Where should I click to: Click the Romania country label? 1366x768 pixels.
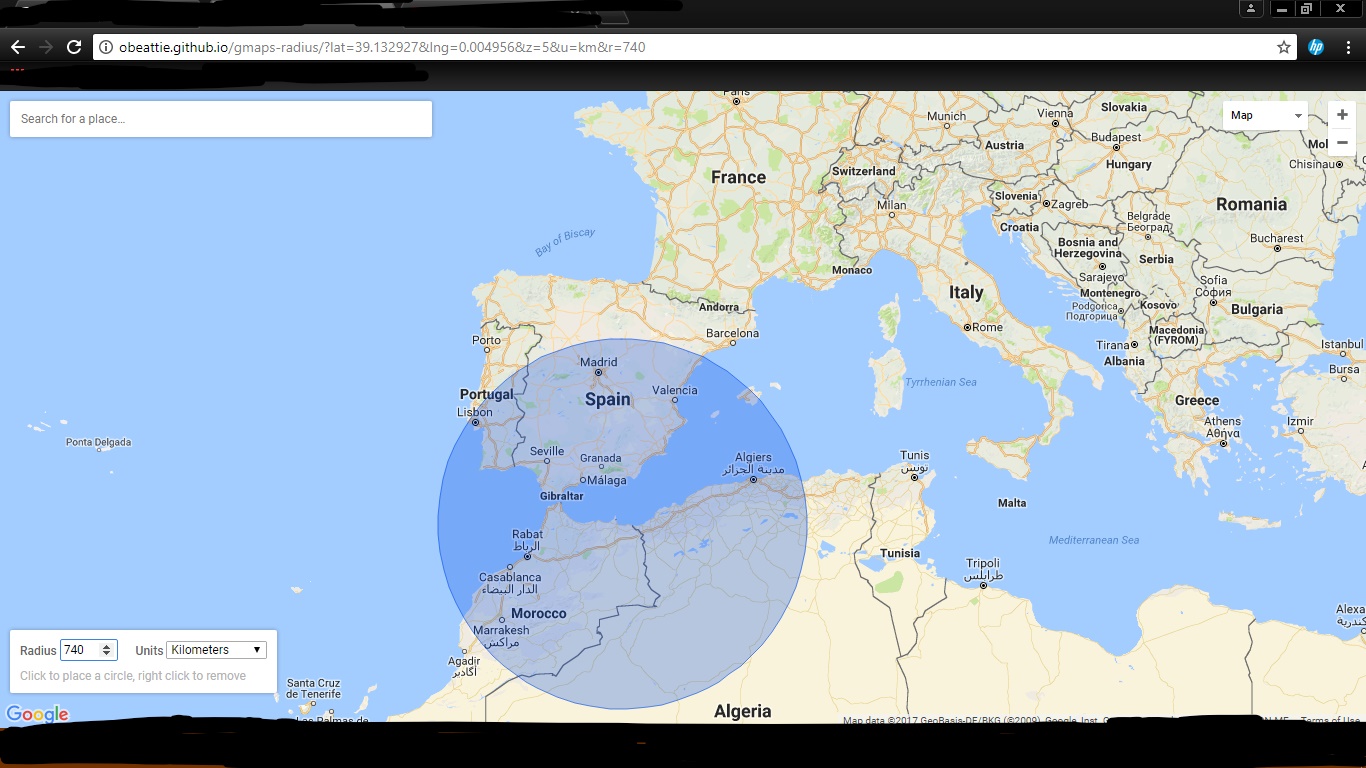coord(1251,204)
